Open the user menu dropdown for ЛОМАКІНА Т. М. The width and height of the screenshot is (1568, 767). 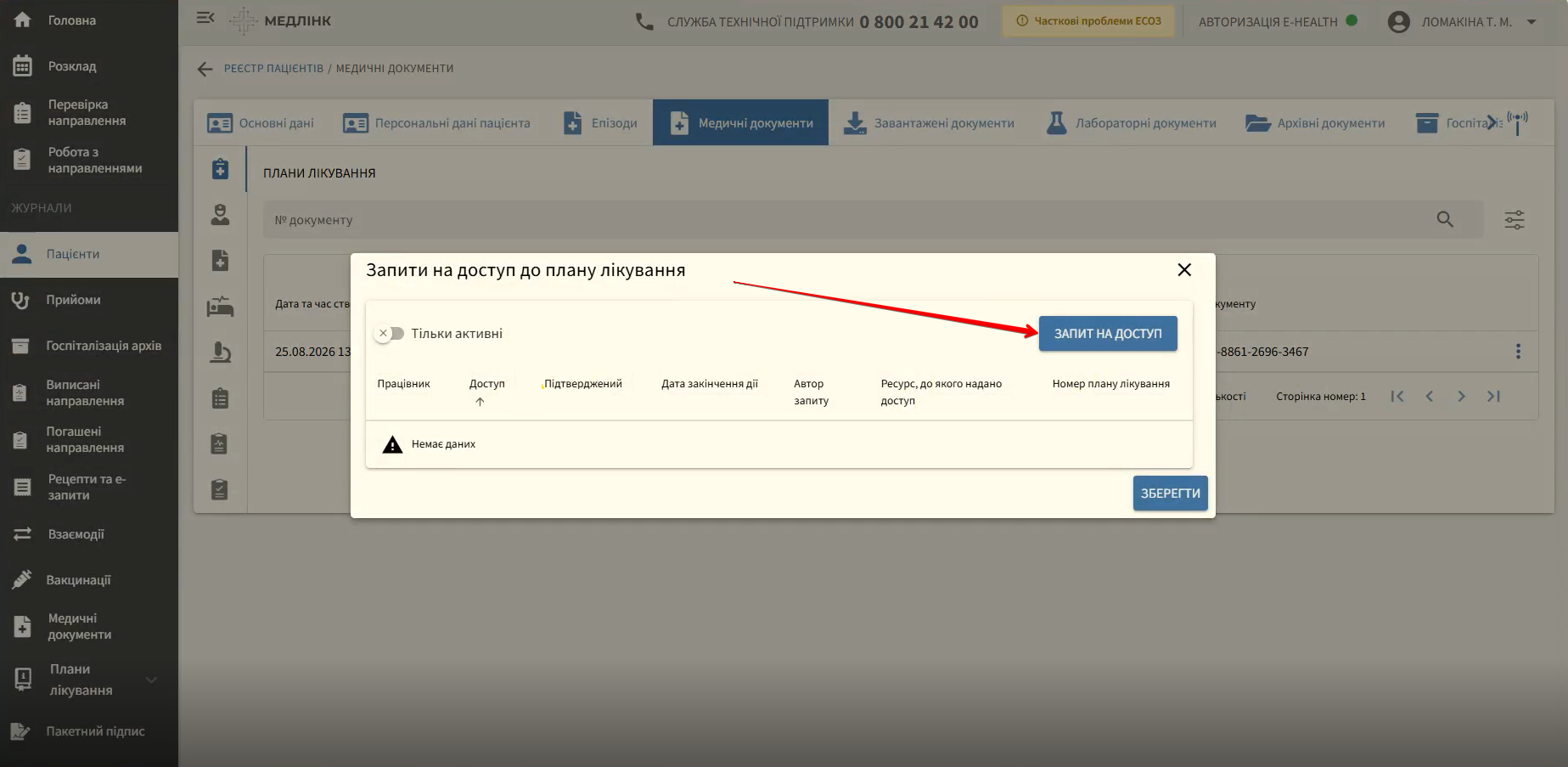pyautogui.click(x=1531, y=22)
